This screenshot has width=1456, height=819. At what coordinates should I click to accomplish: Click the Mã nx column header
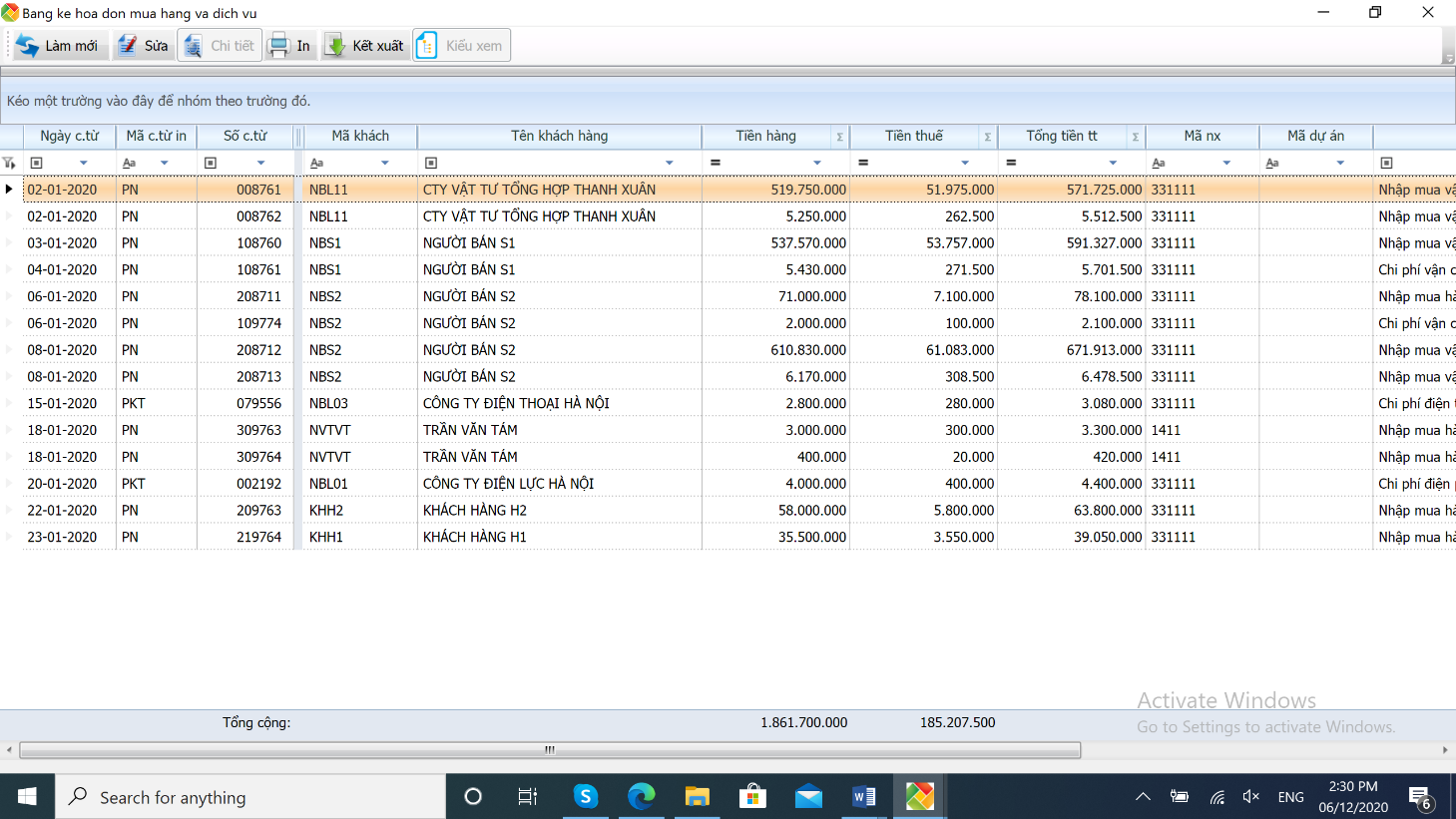pyautogui.click(x=1202, y=136)
